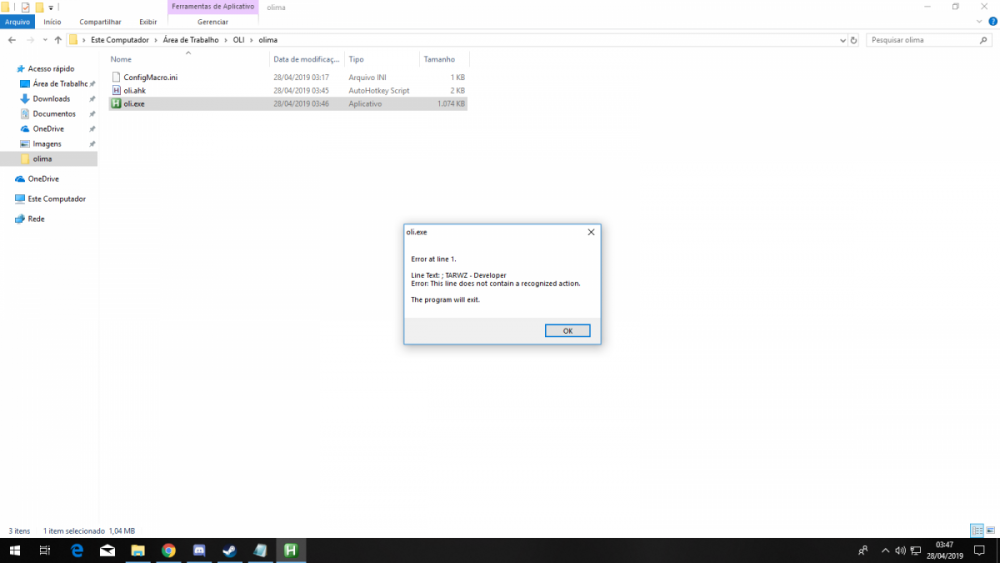Go up one folder level

58,40
